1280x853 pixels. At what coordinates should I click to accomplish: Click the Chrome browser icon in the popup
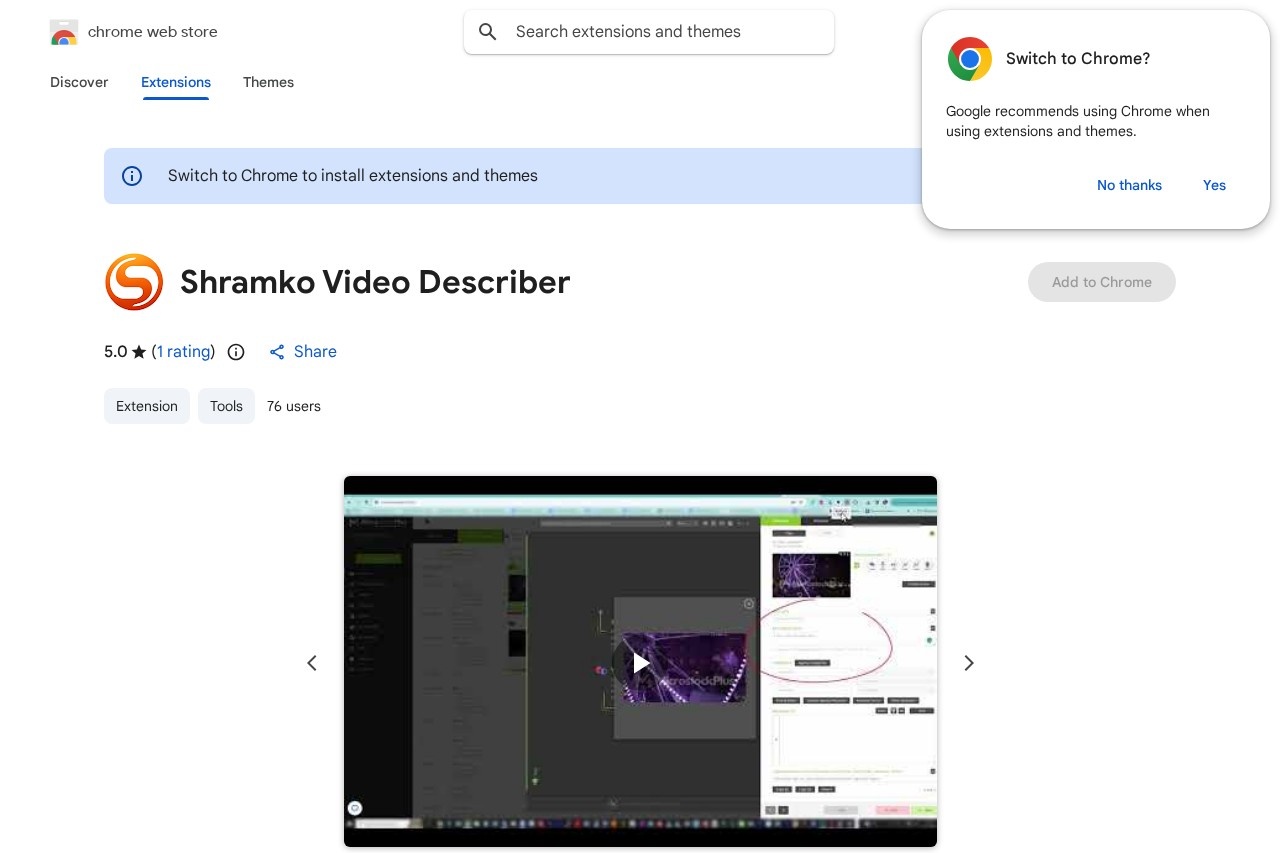coord(969,59)
